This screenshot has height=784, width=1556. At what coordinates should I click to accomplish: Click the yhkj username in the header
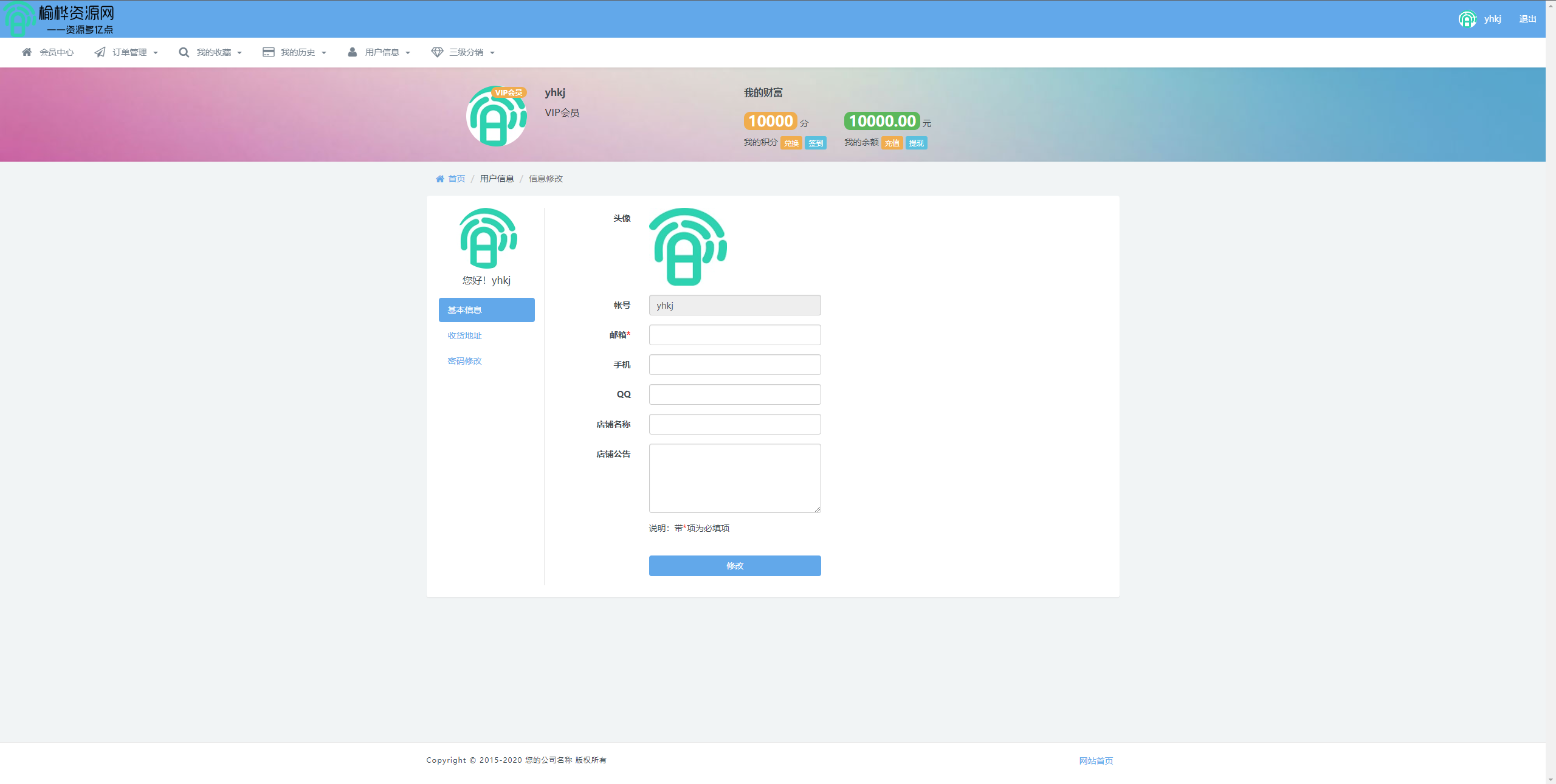coord(1493,19)
